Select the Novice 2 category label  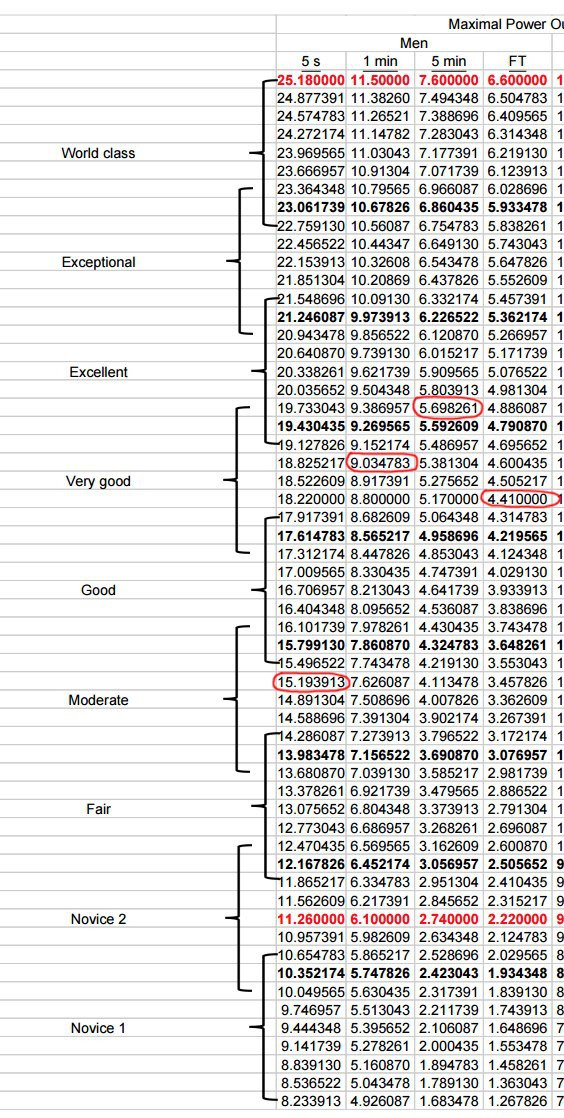pyautogui.click(x=98, y=919)
